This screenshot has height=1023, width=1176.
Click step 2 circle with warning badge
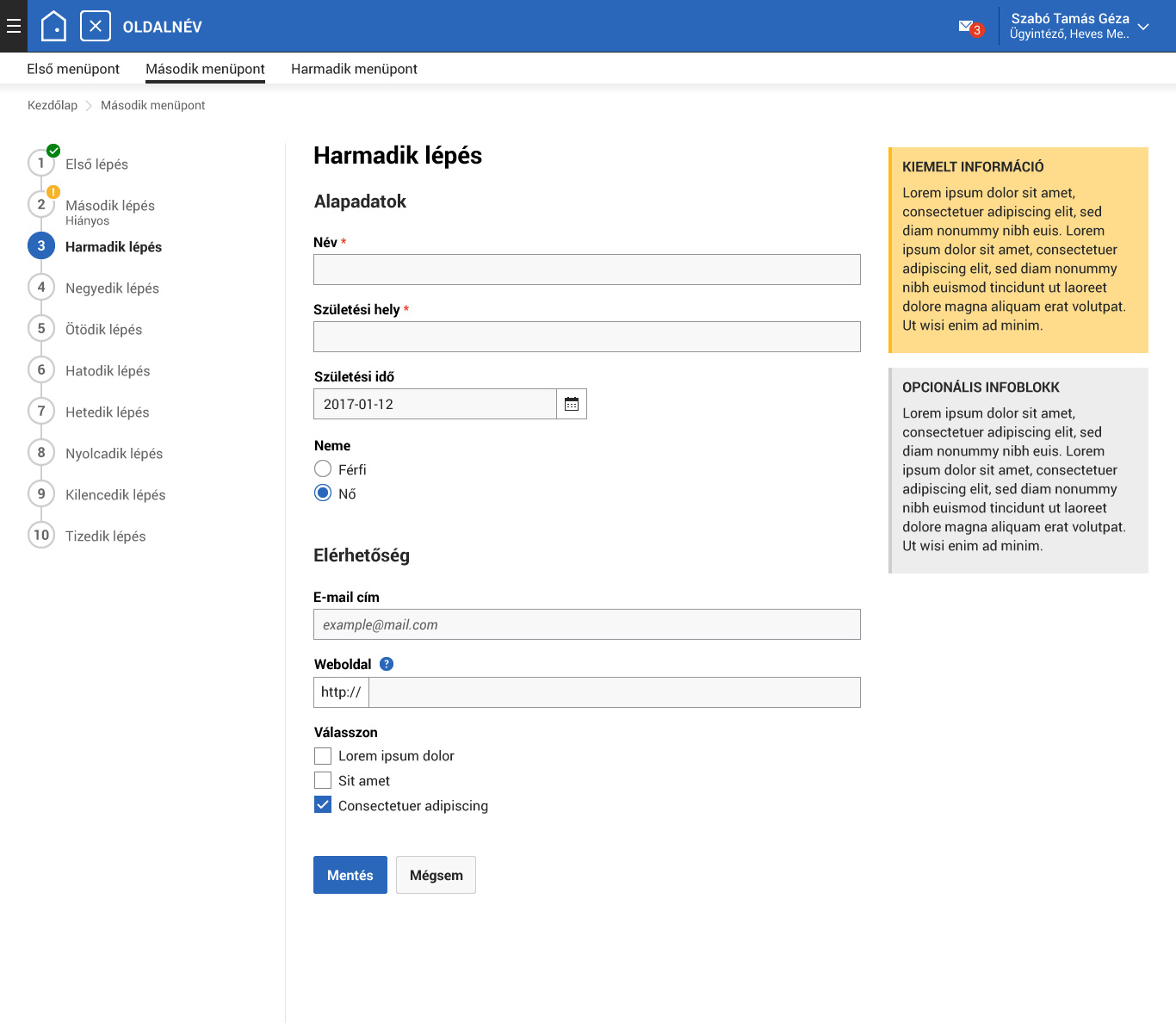point(41,204)
